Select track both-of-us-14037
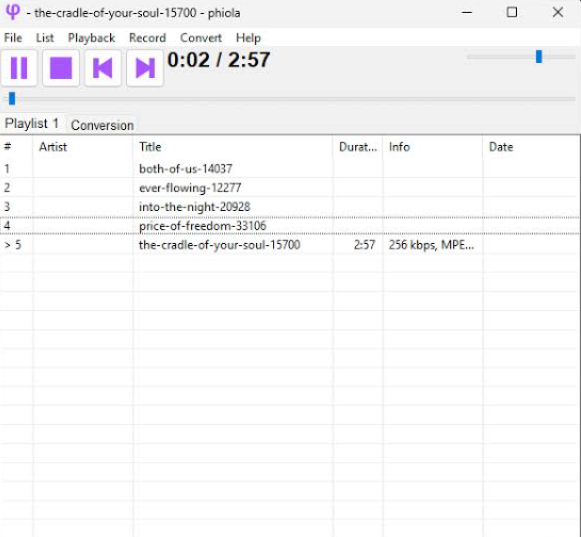Viewport: 581px width, 537px height. tap(290, 169)
